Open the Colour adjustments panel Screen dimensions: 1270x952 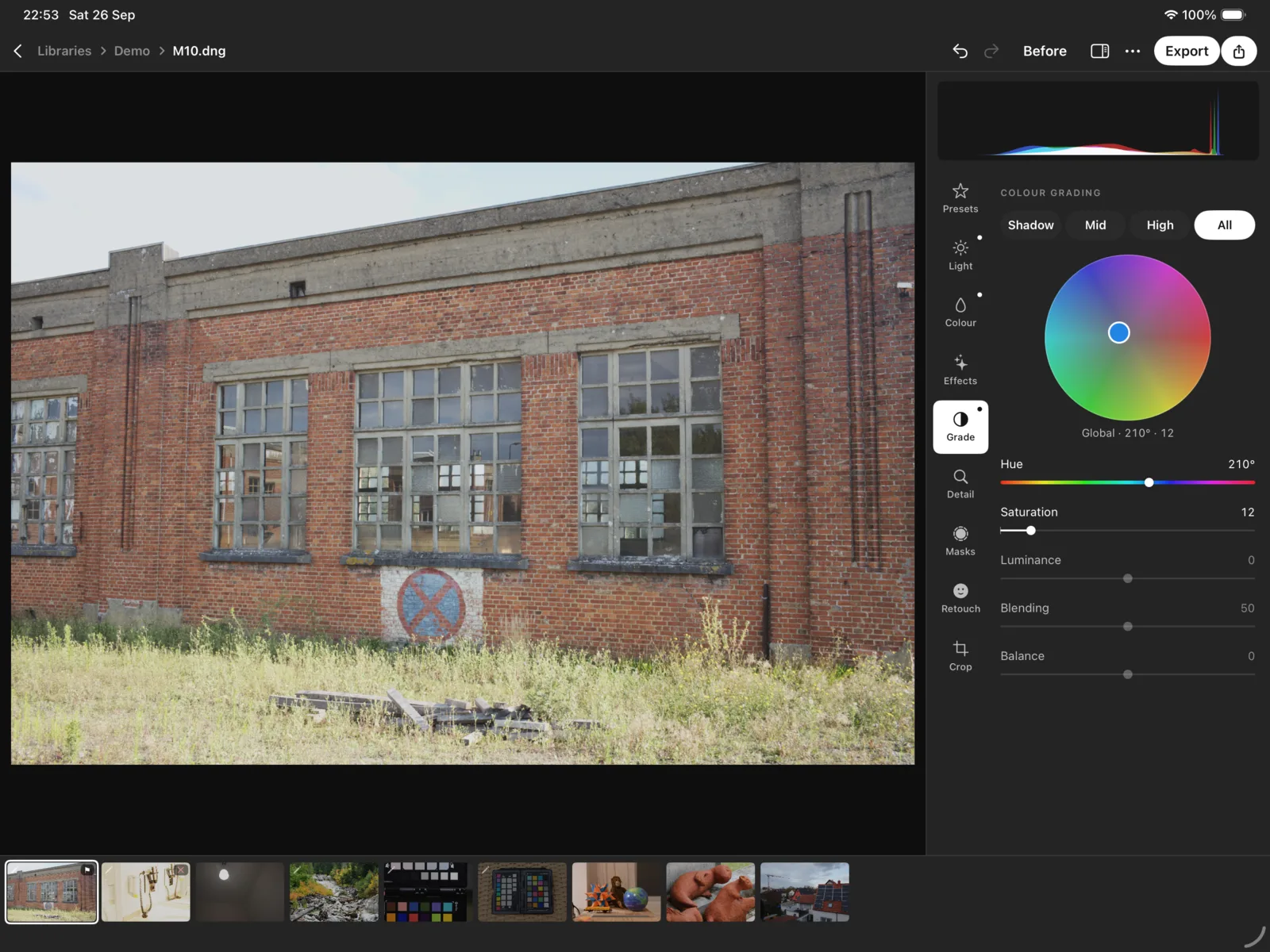pyautogui.click(x=960, y=313)
